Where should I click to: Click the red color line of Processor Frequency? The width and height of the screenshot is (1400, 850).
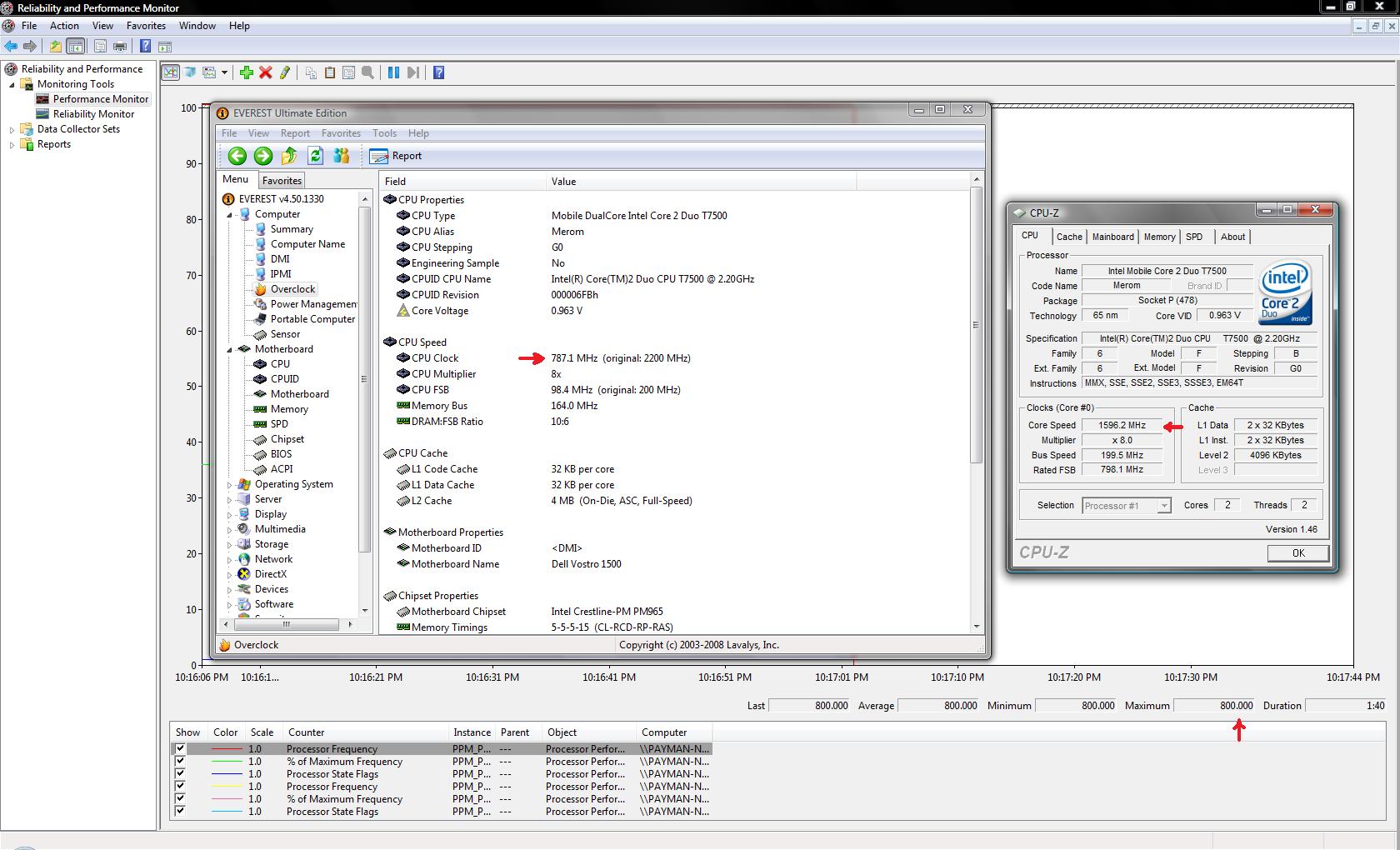(226, 749)
